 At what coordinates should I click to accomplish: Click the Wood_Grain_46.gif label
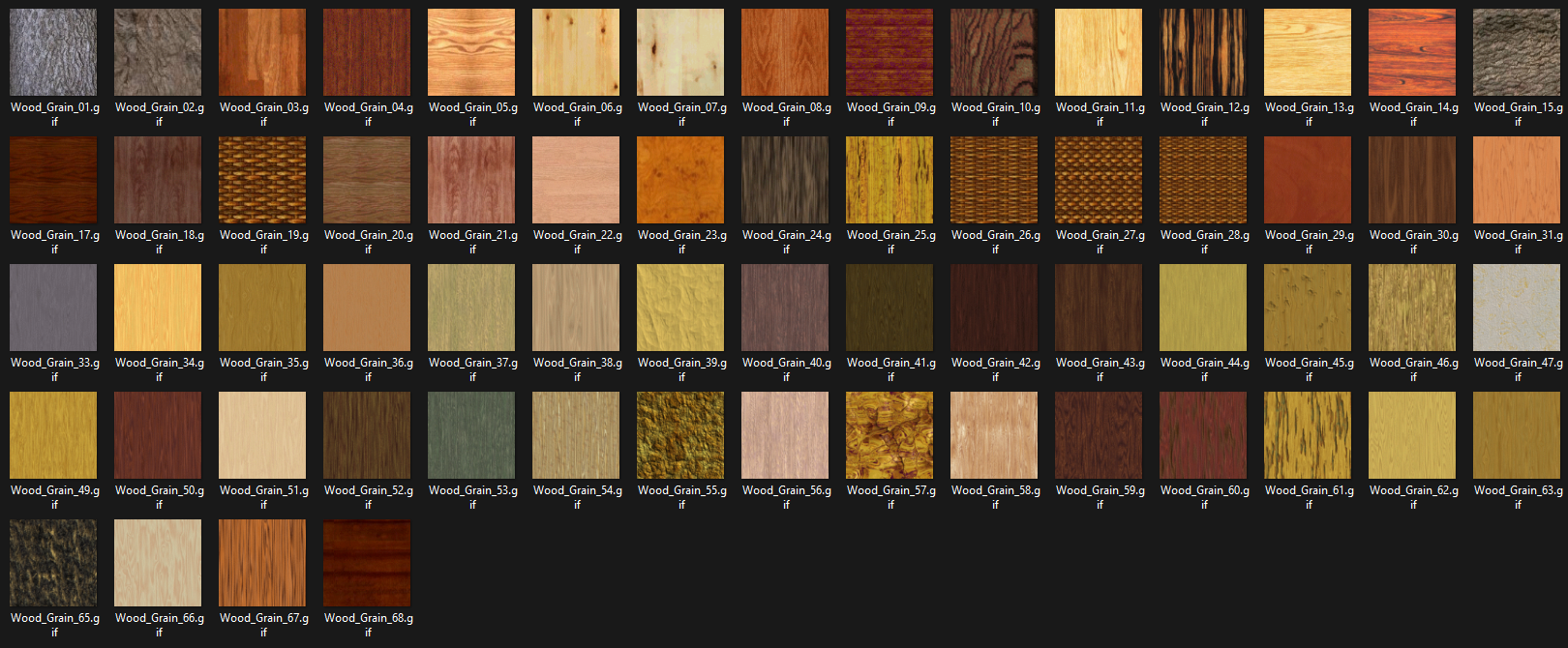coord(1413,369)
